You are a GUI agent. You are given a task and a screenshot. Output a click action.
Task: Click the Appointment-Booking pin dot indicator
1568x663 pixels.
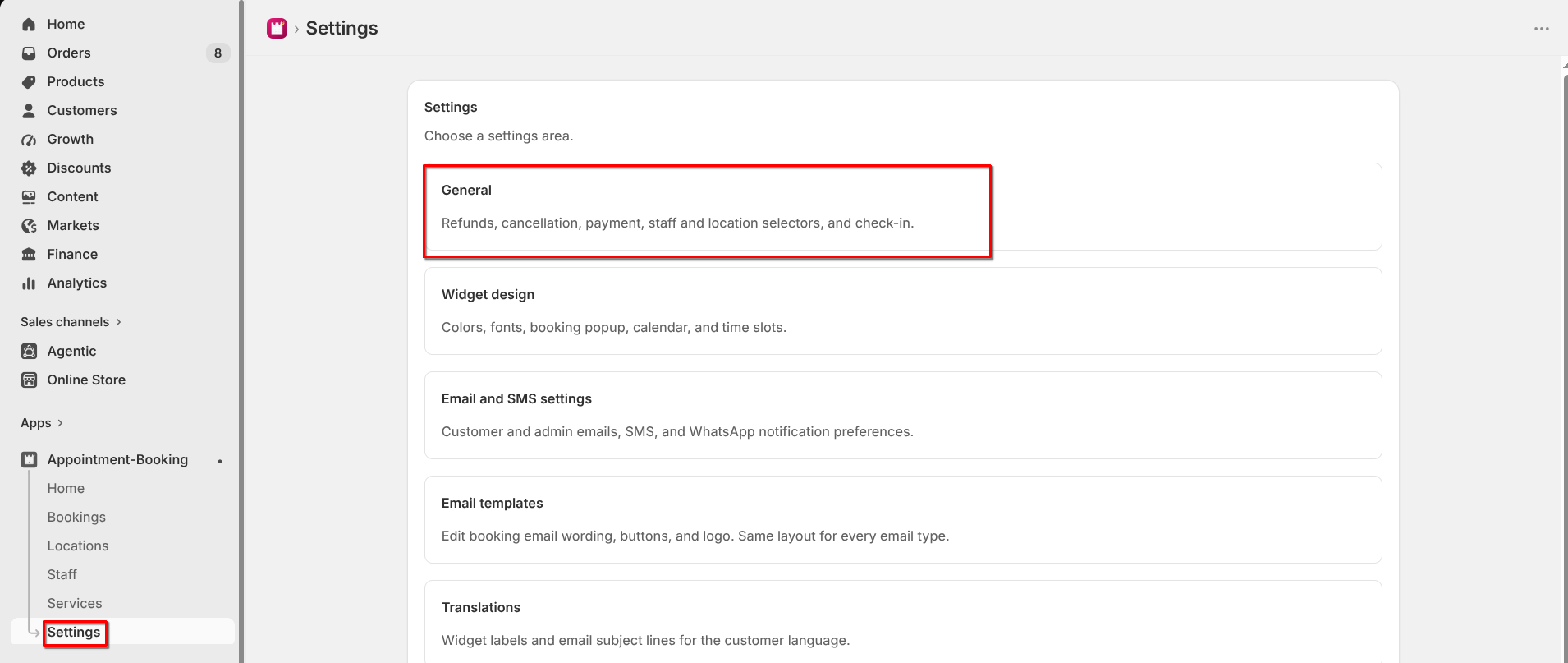point(220,461)
